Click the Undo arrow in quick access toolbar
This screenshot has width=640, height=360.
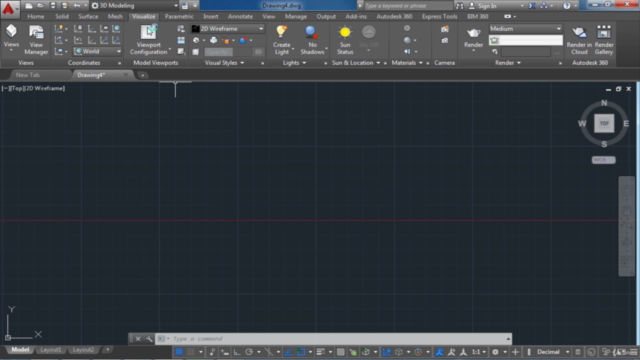click(x=77, y=6)
